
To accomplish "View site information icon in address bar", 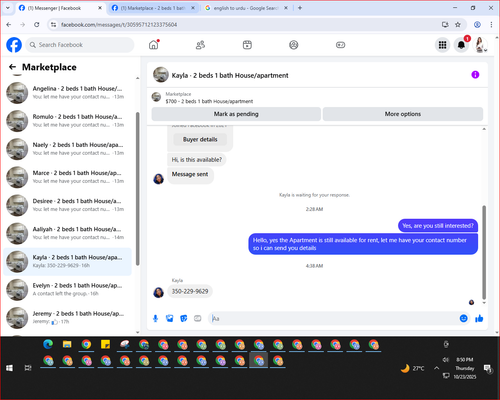I will (x=53, y=24).
